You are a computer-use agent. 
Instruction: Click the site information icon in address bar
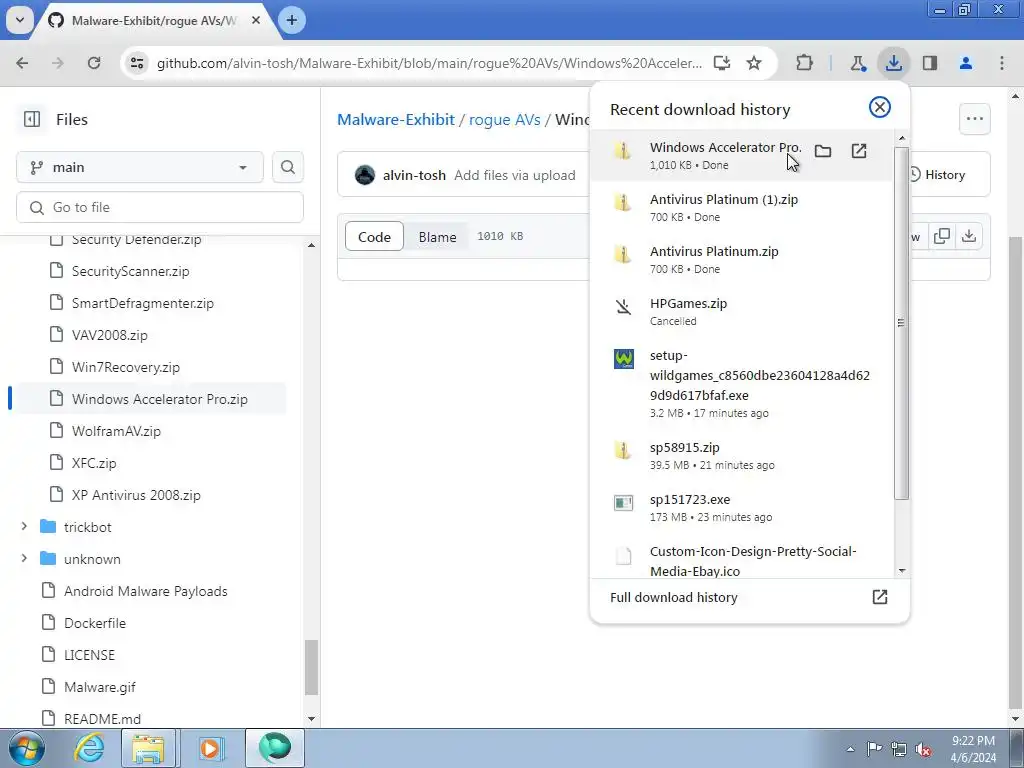pyautogui.click(x=137, y=63)
